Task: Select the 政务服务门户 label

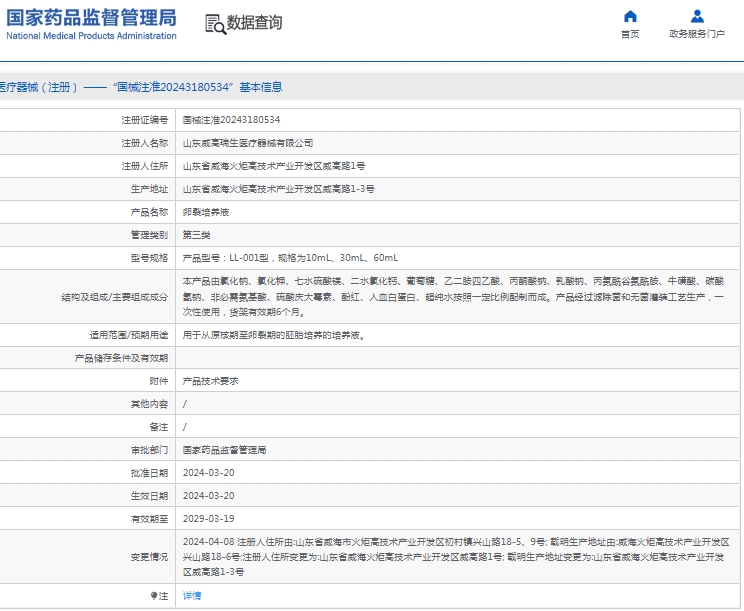Action: (x=697, y=34)
